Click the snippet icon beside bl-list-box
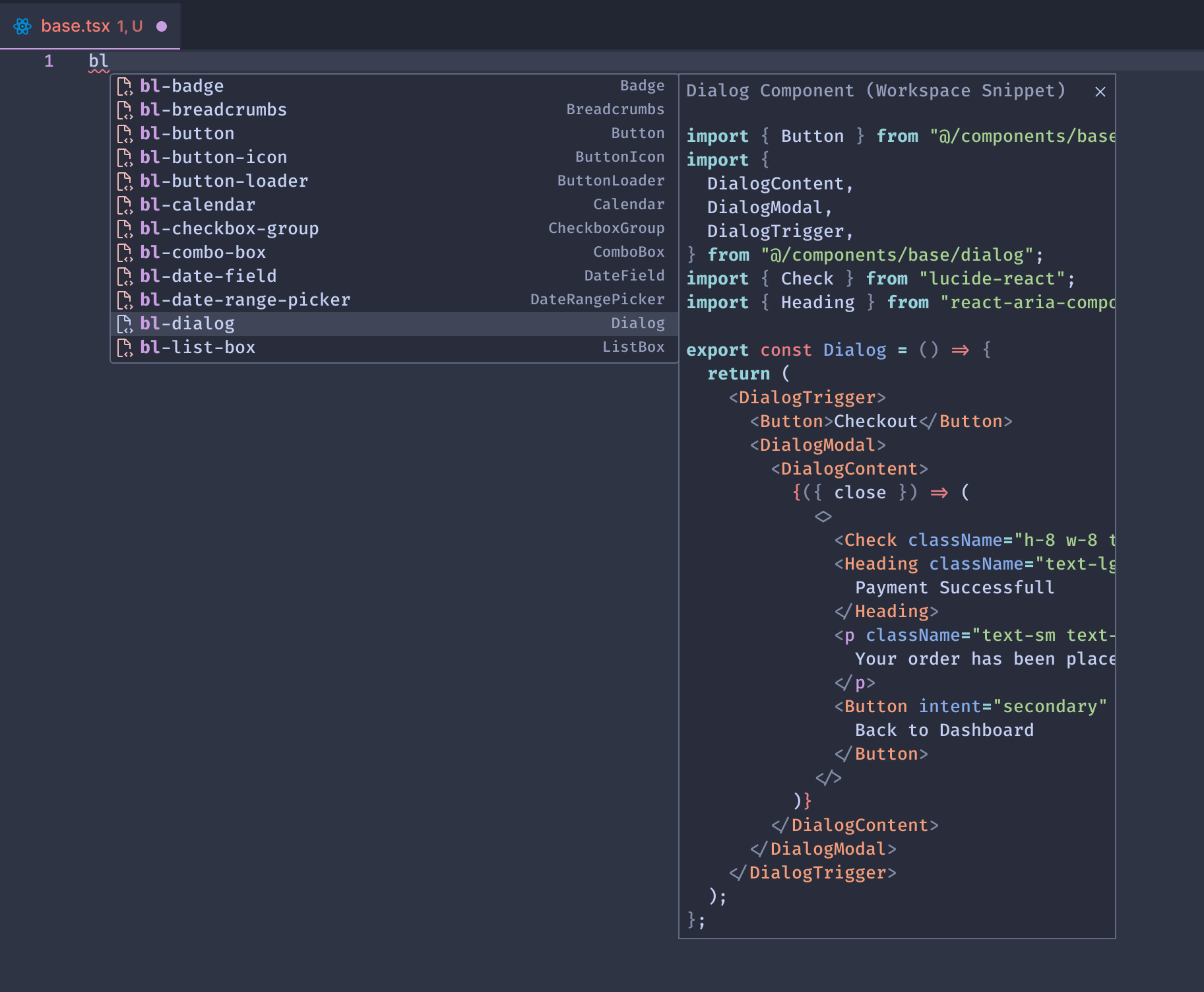The image size is (1204, 992). tap(125, 347)
